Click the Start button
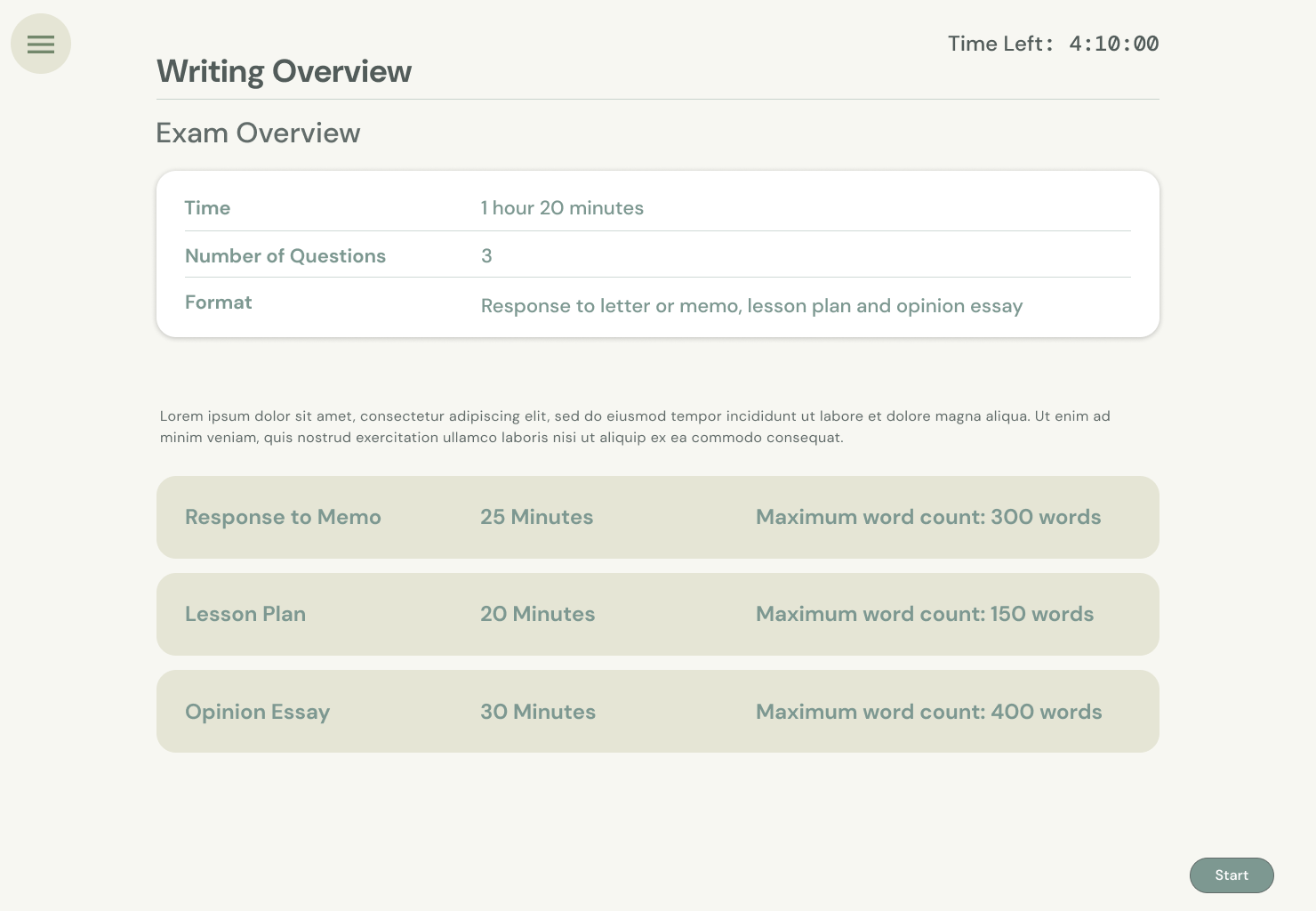 point(1231,875)
